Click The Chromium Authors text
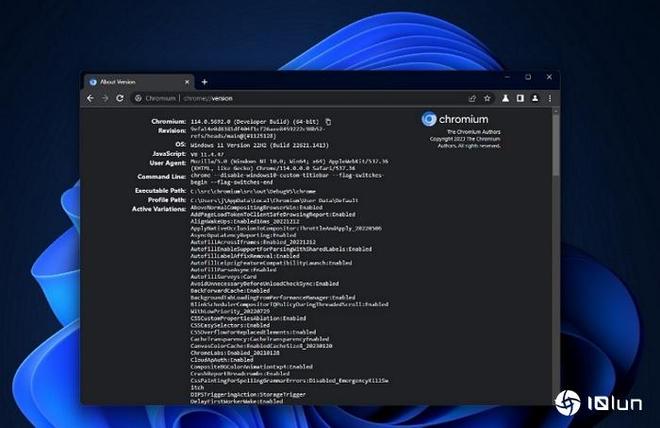Viewport: 660px width, 428px height. coord(474,132)
